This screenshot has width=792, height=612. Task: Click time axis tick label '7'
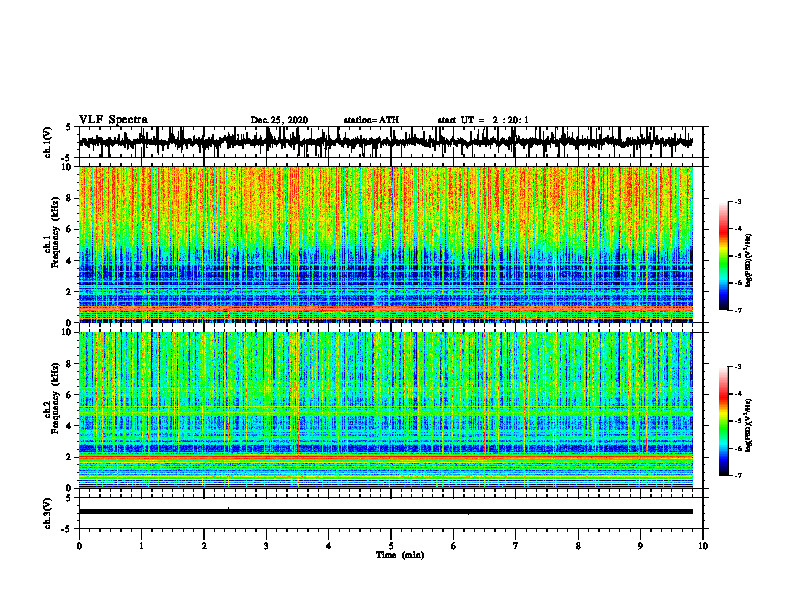coord(515,546)
